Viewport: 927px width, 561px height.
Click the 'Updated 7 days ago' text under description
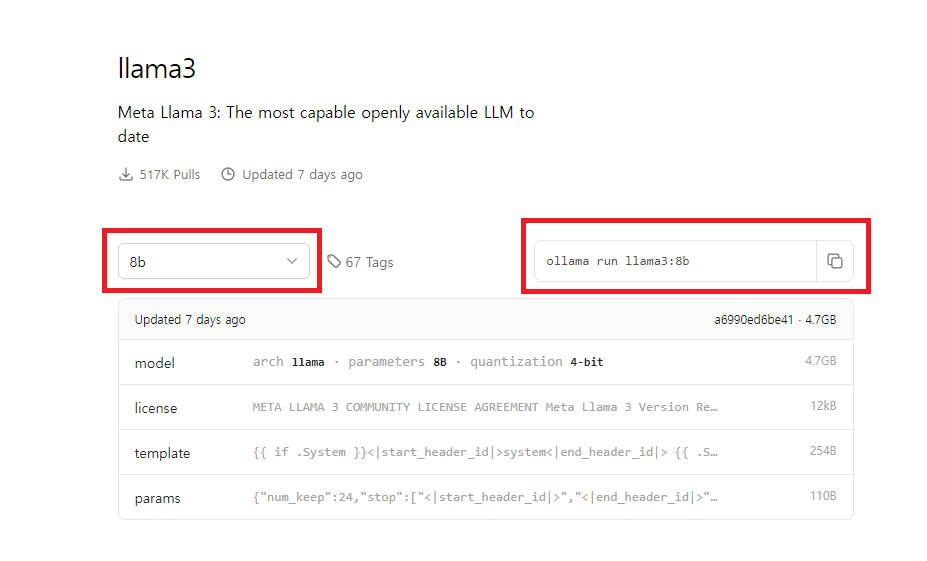pos(302,174)
